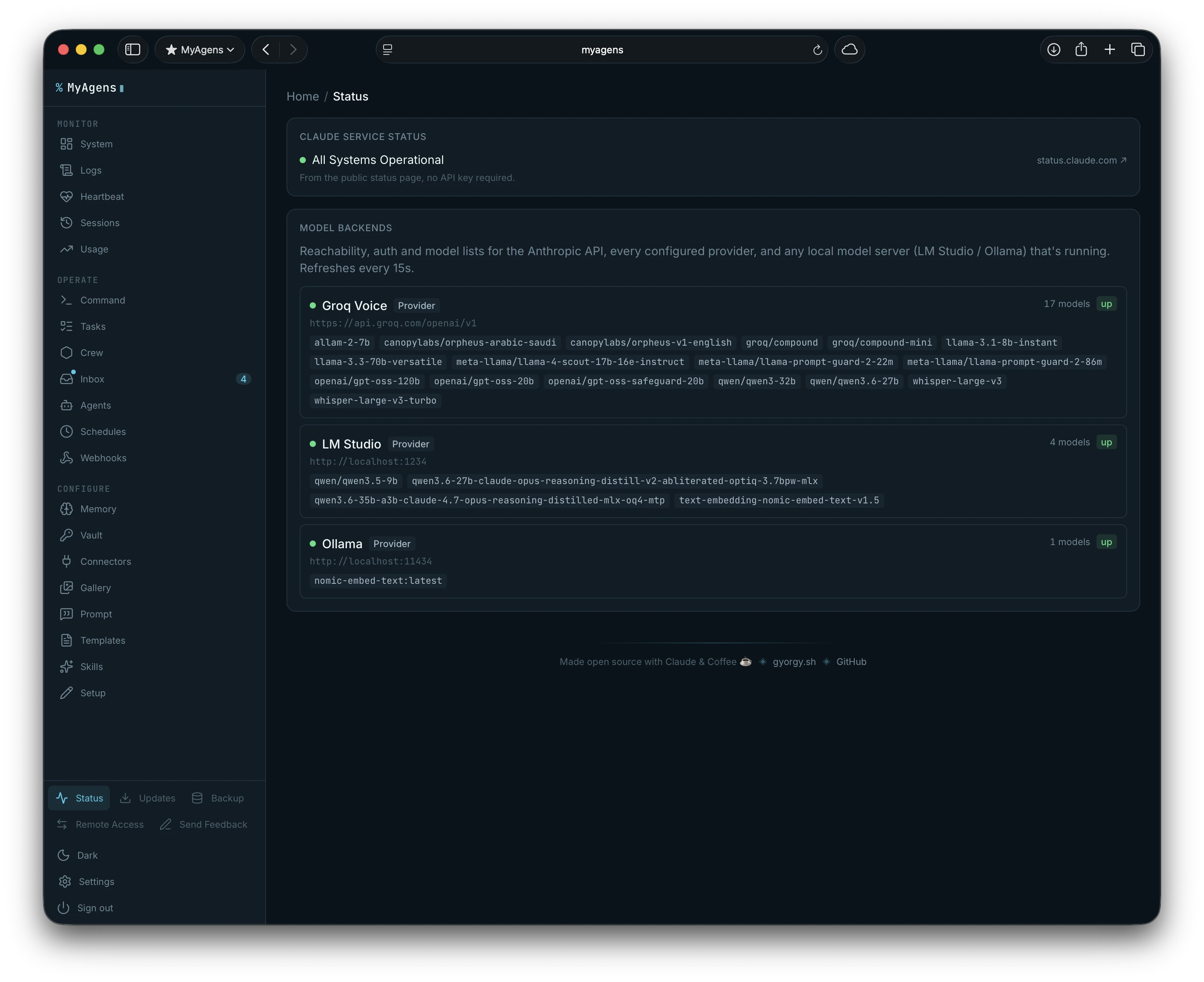Open the Gallery page
This screenshot has height=982, width=1204.
(85, 588)
